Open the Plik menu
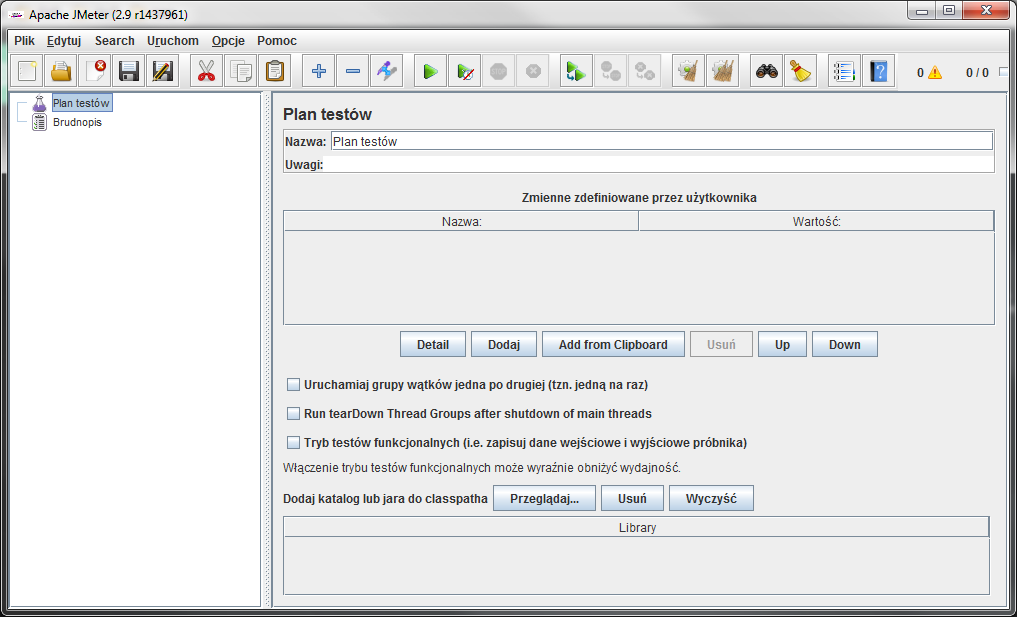This screenshot has width=1017, height=617. click(x=25, y=41)
